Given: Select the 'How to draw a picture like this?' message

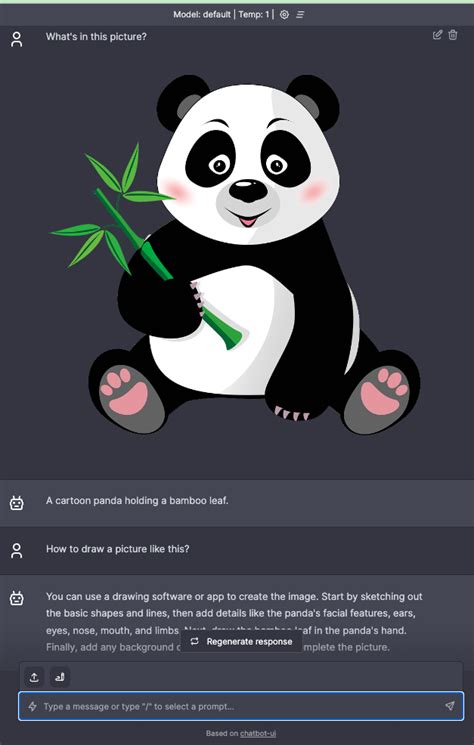Looking at the screenshot, I should (117, 549).
